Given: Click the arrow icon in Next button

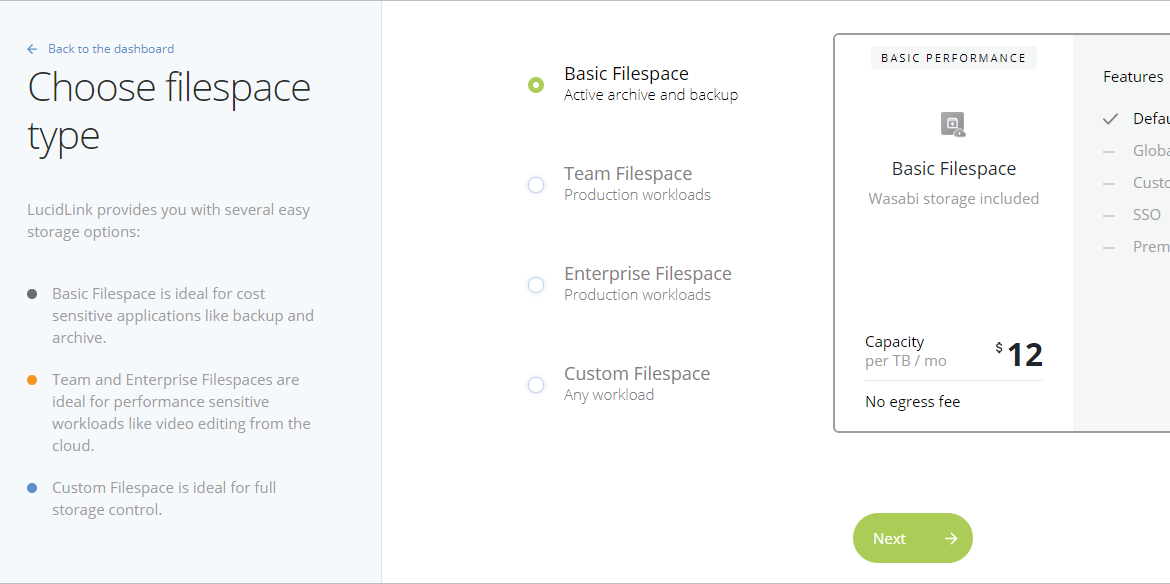Looking at the screenshot, I should coord(951,539).
